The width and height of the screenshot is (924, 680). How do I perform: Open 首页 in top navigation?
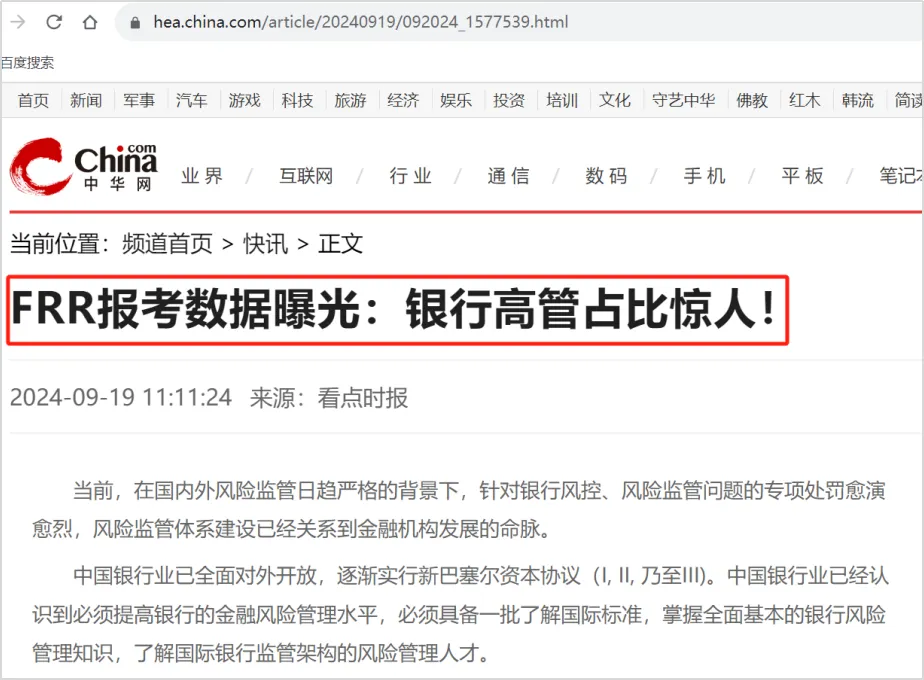point(33,100)
